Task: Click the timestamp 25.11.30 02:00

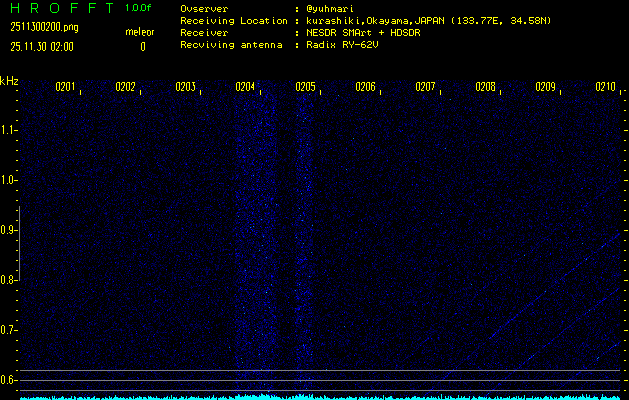Action: pos(42,47)
